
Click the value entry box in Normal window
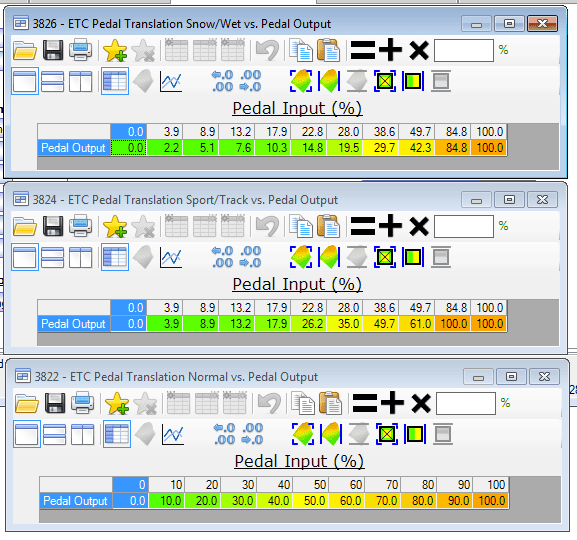click(466, 403)
